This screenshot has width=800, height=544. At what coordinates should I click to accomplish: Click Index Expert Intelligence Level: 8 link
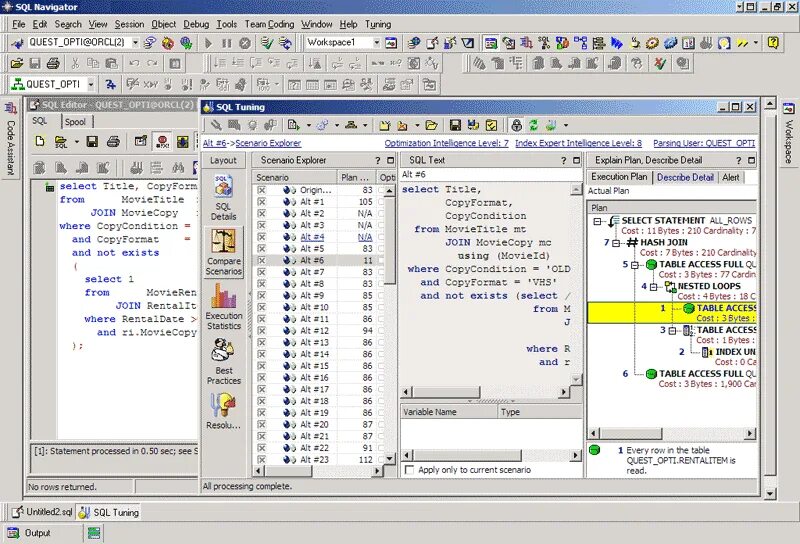[578, 143]
